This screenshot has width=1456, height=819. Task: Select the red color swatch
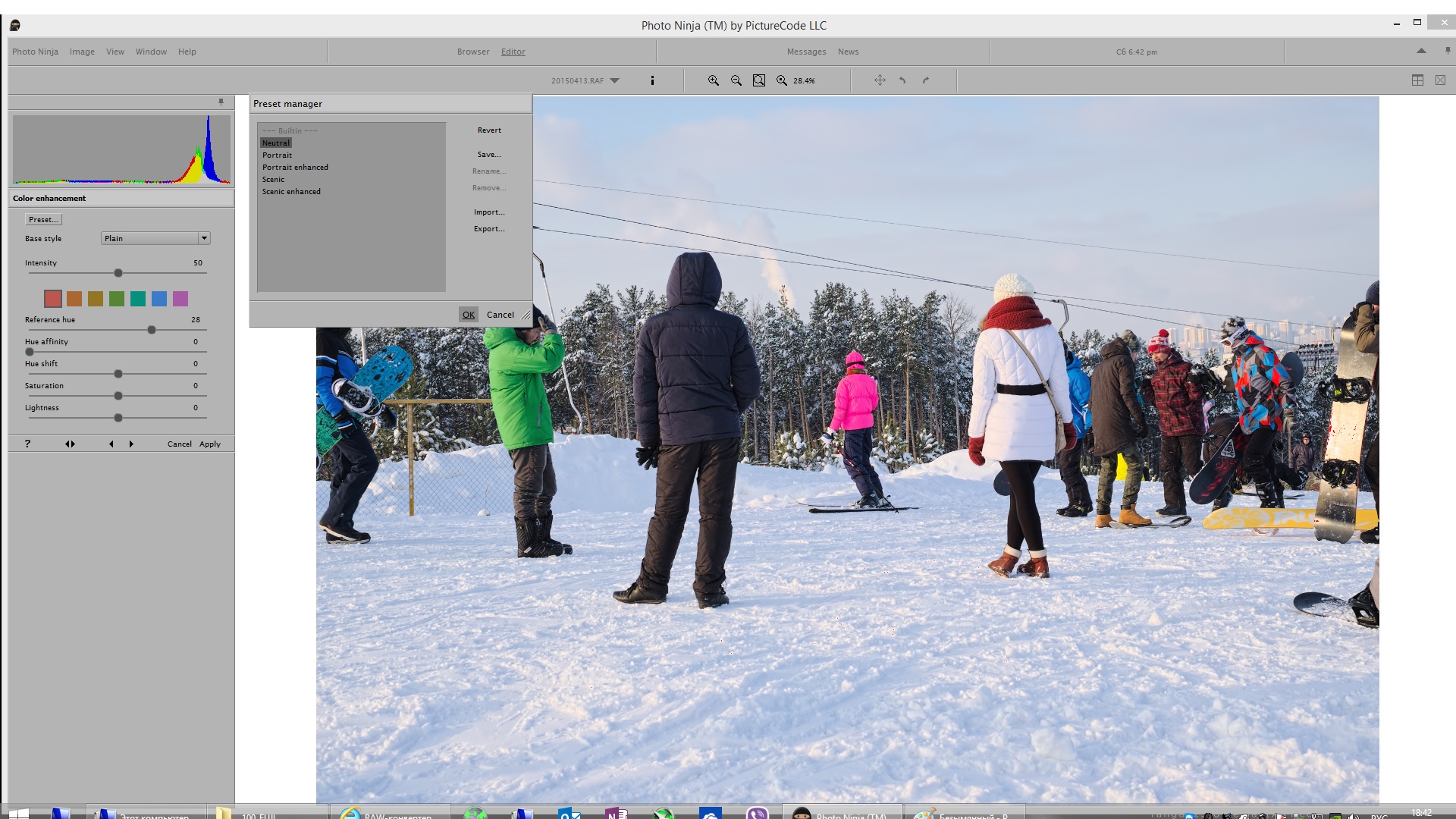coord(53,299)
